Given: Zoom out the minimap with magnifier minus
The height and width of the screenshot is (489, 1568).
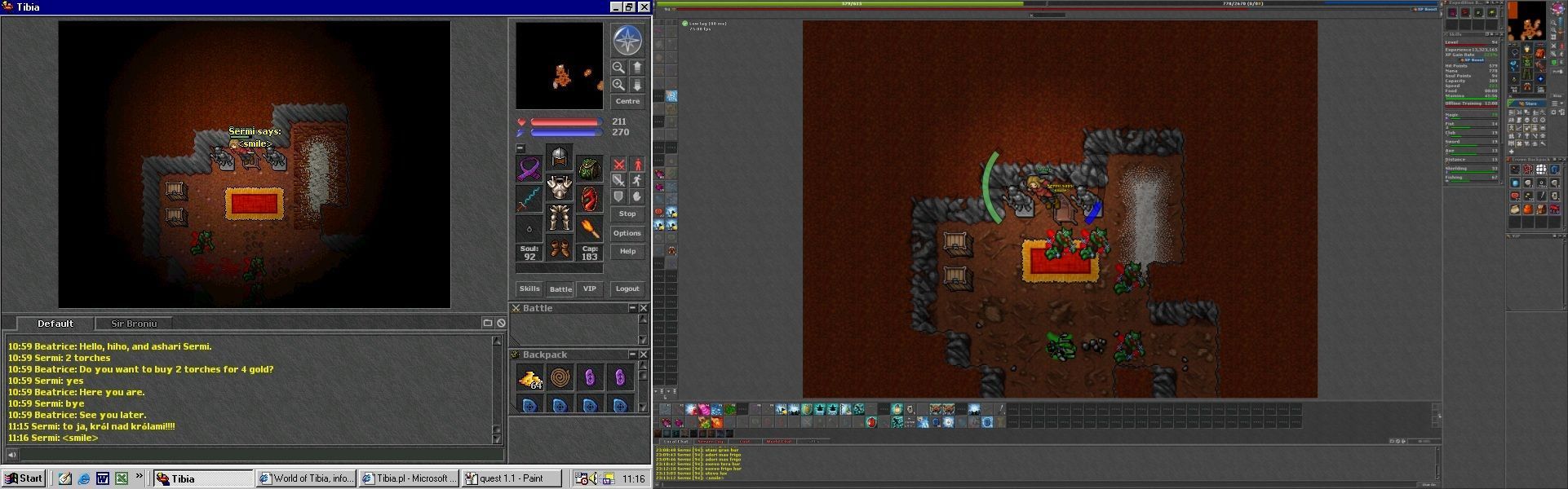Looking at the screenshot, I should 618,68.
